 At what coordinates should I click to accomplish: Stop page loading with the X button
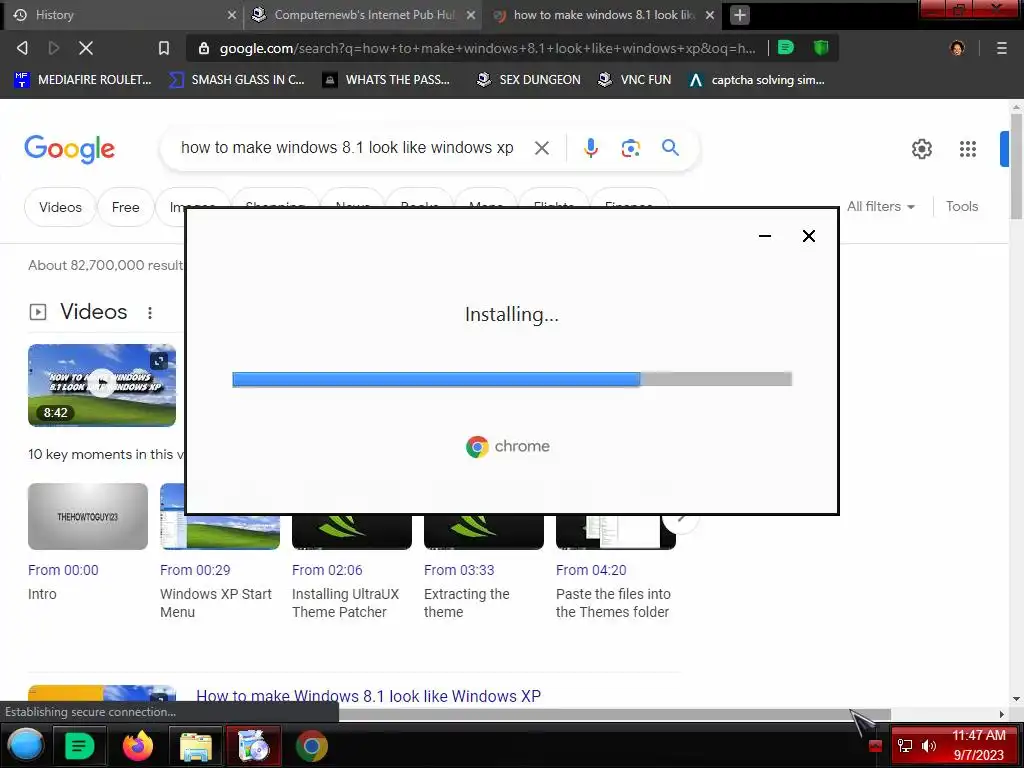pyautogui.click(x=86, y=48)
